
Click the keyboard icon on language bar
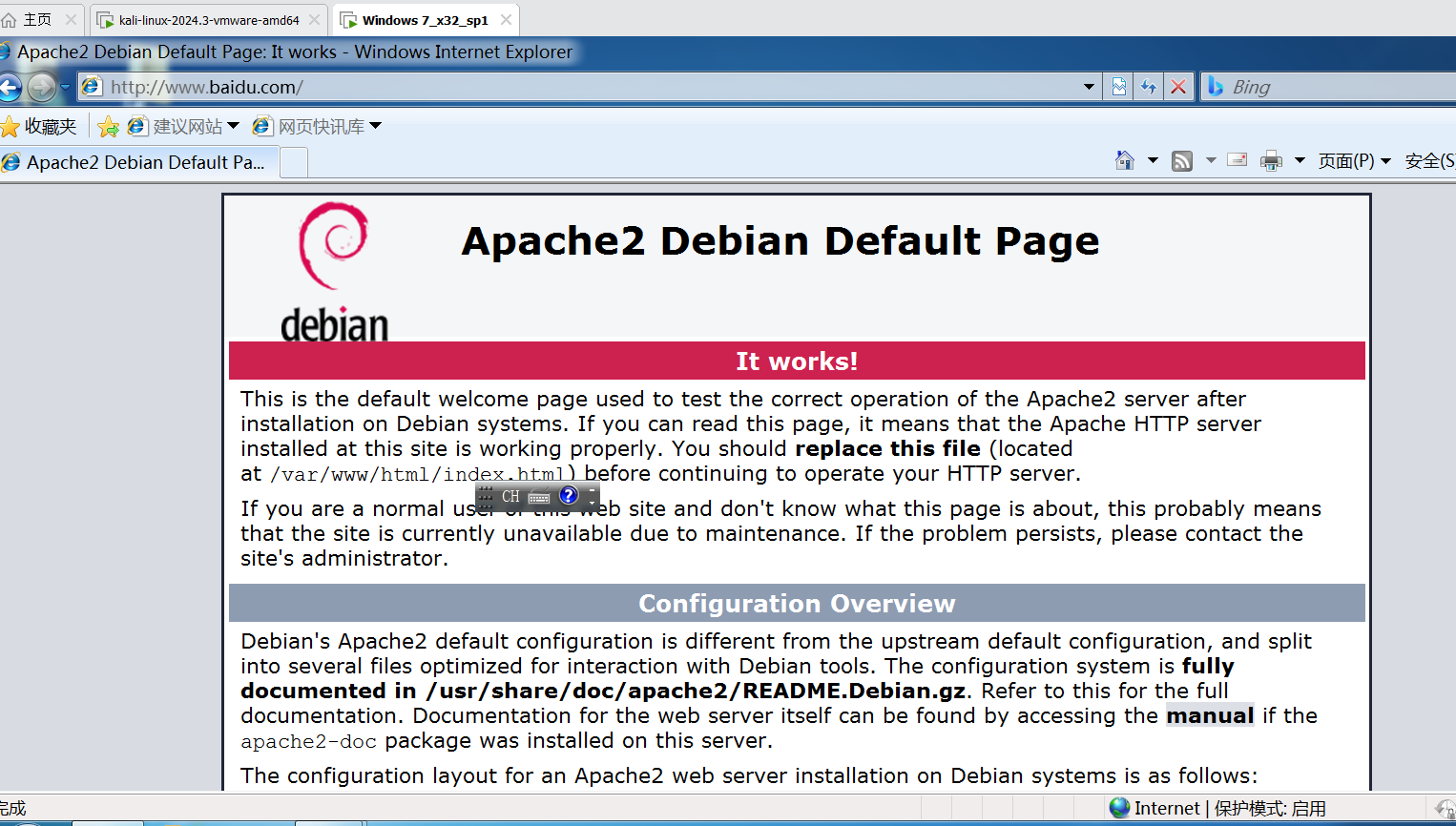point(539,497)
